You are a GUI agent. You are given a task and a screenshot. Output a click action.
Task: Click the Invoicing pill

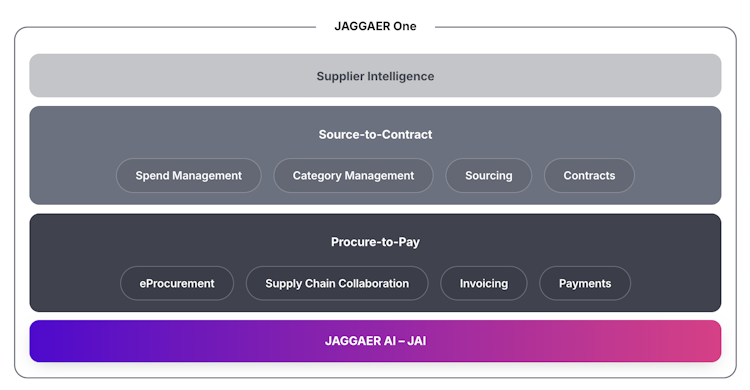coord(484,283)
